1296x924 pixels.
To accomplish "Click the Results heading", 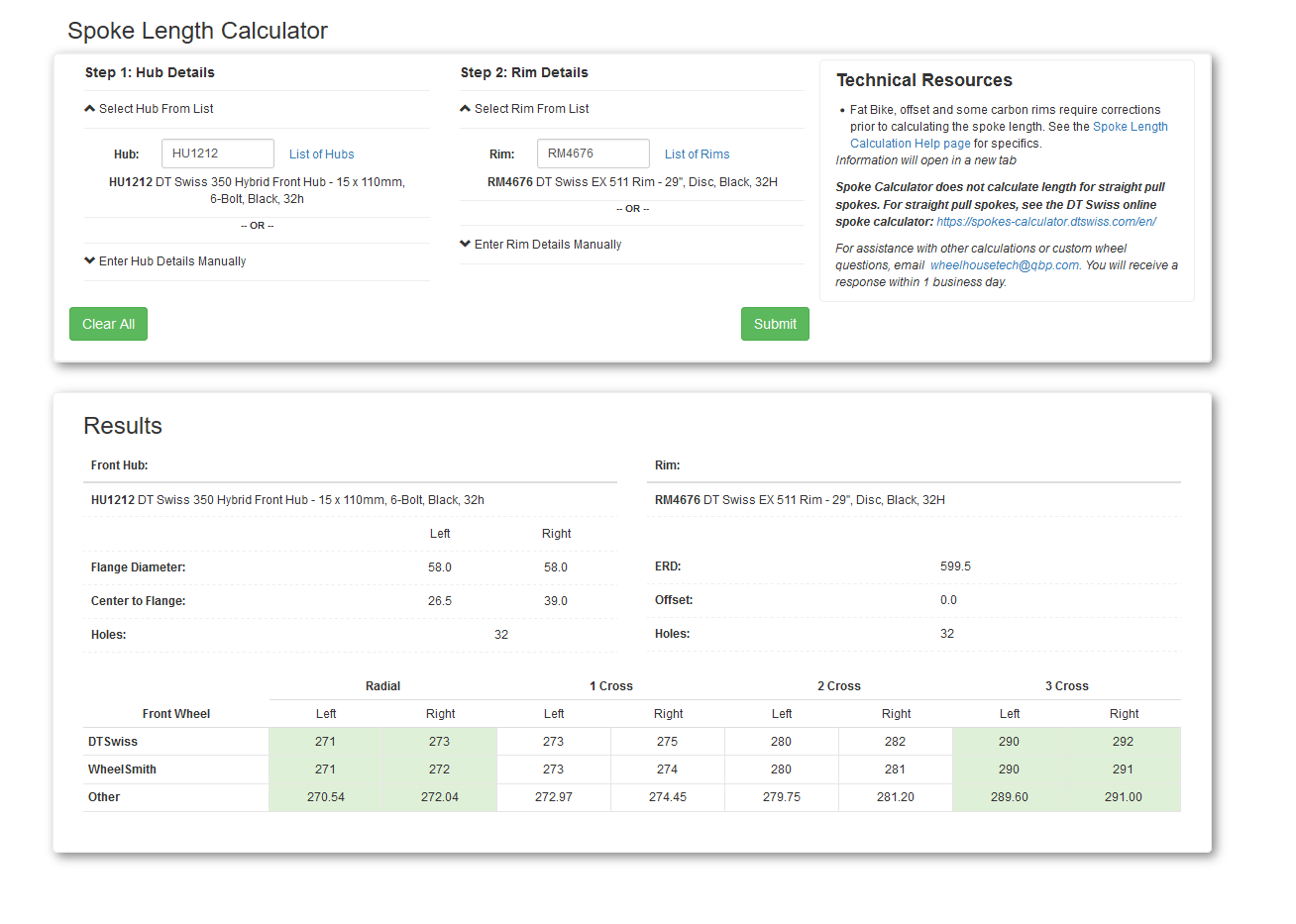I will click(123, 426).
